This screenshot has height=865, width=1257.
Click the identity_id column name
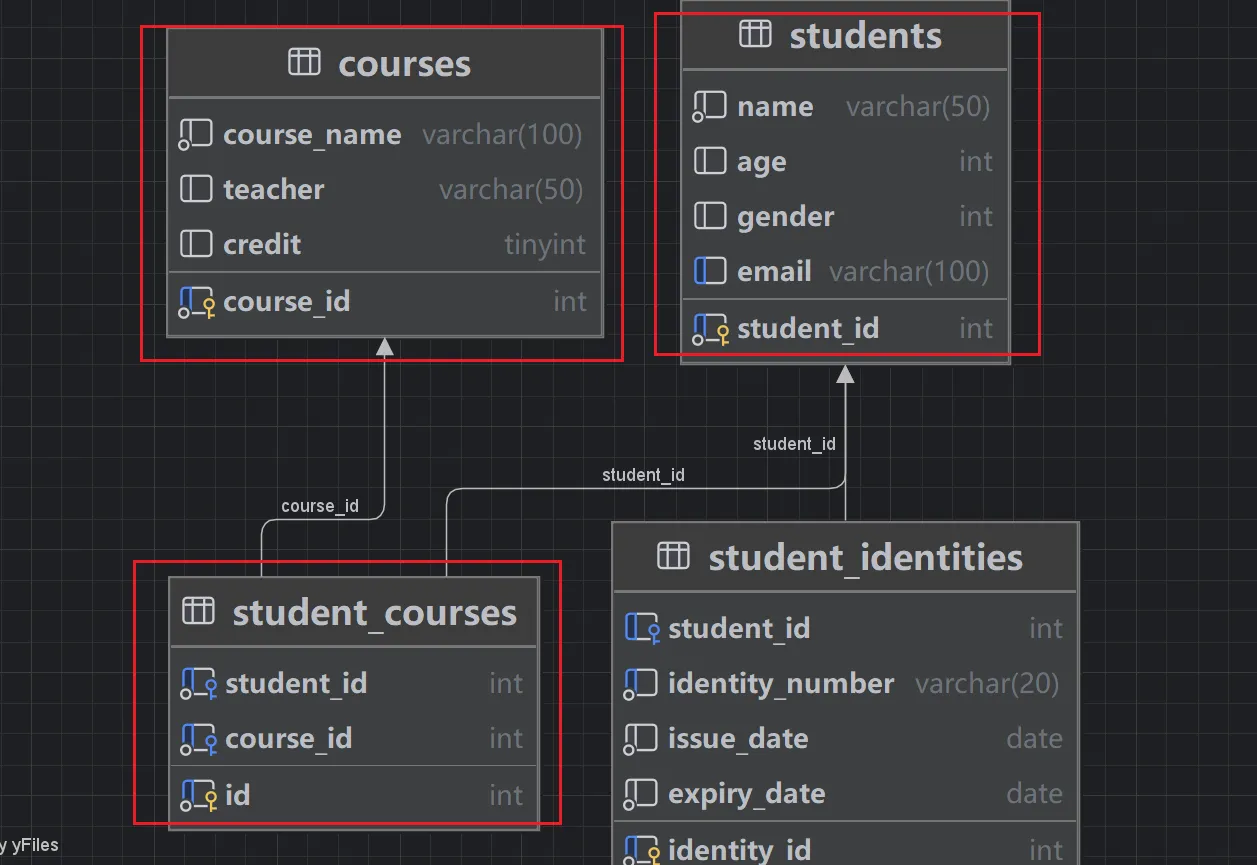739,851
